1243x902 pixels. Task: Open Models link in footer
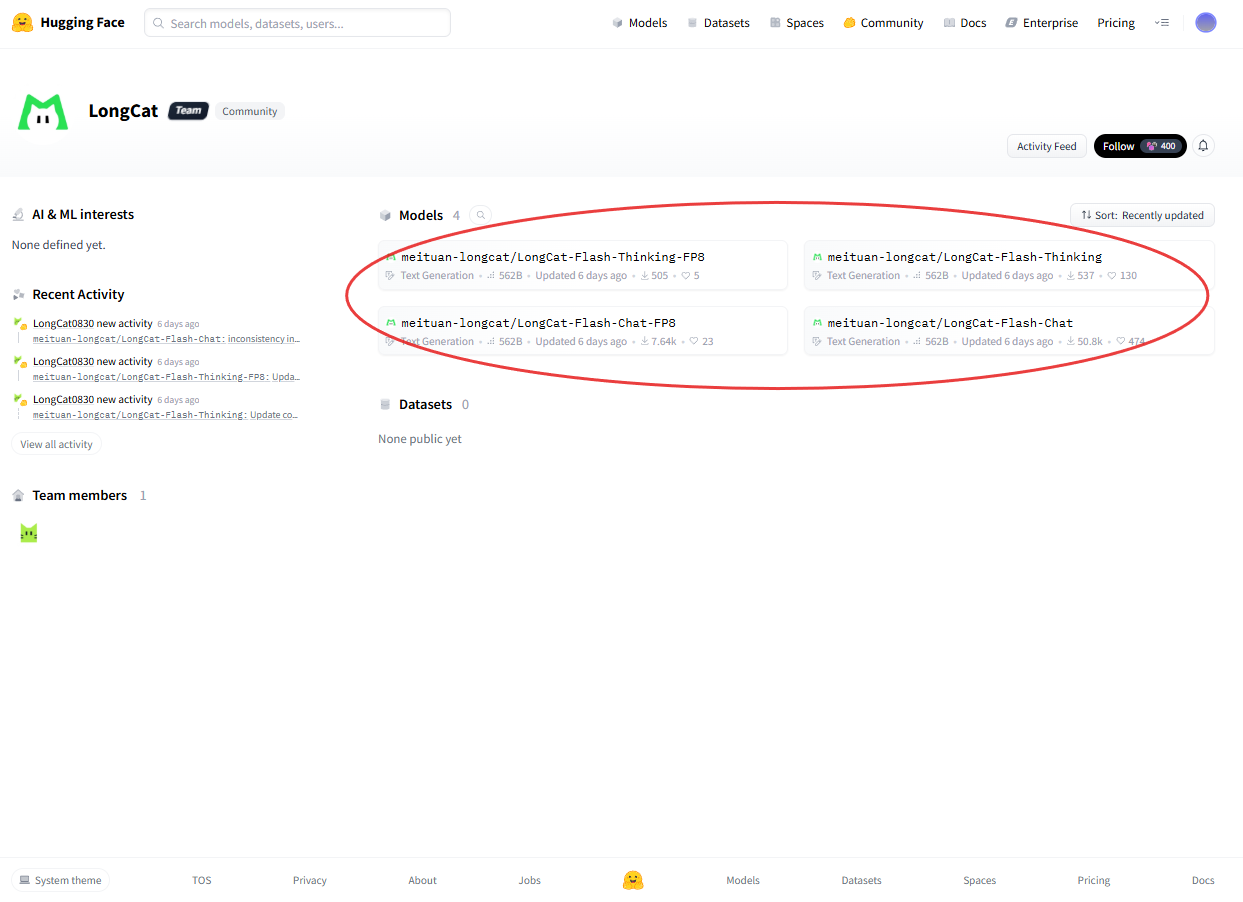point(743,880)
